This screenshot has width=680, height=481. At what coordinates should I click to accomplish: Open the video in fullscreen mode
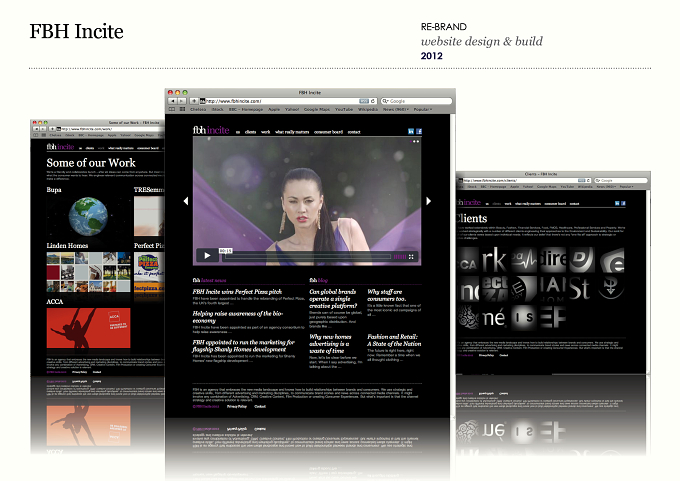pyautogui.click(x=411, y=257)
